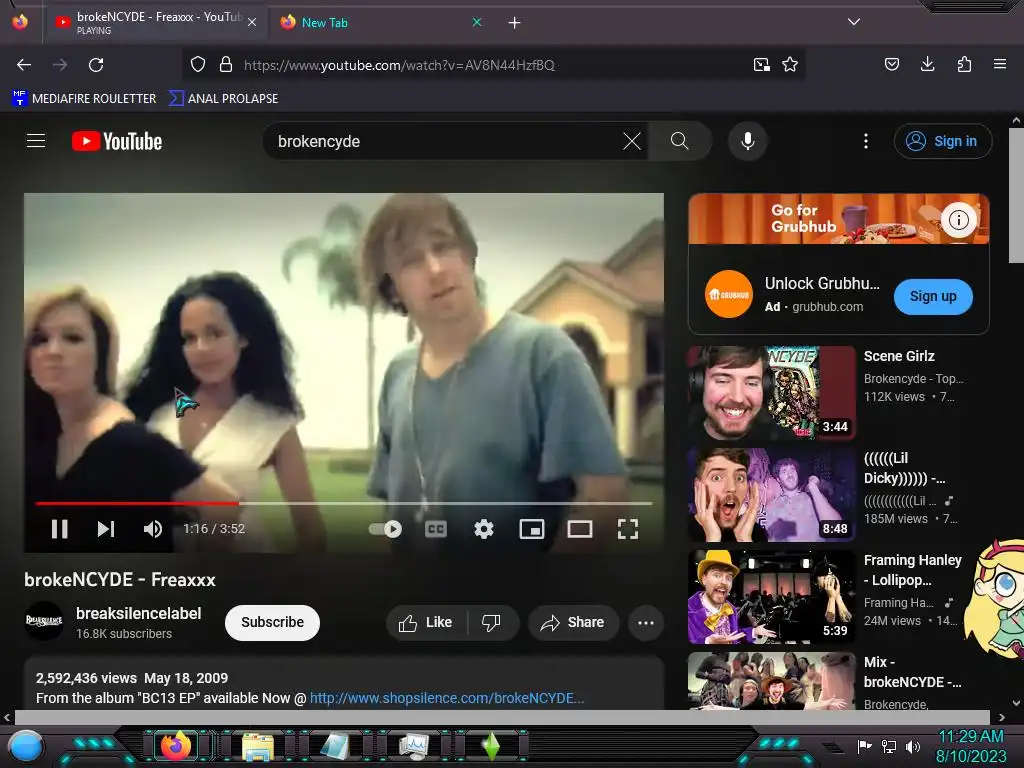1024x768 pixels.
Task: Open a new browser tab
Action: tap(514, 22)
